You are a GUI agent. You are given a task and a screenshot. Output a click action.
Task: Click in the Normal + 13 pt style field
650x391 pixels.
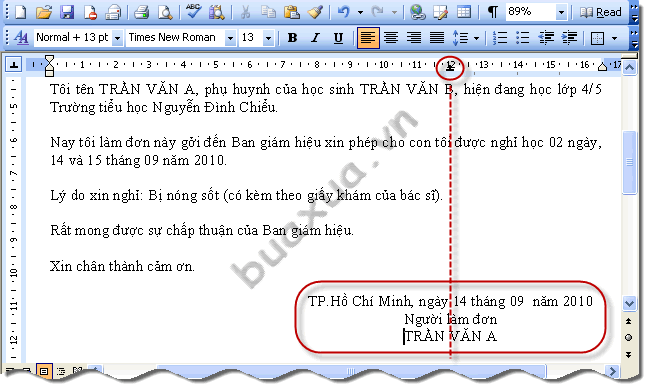tap(73, 37)
